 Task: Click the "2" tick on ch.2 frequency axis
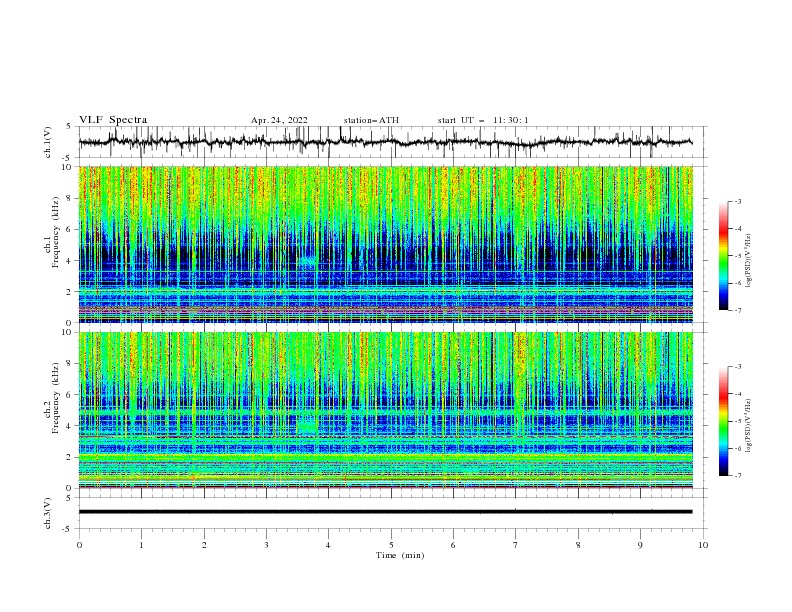[69, 457]
